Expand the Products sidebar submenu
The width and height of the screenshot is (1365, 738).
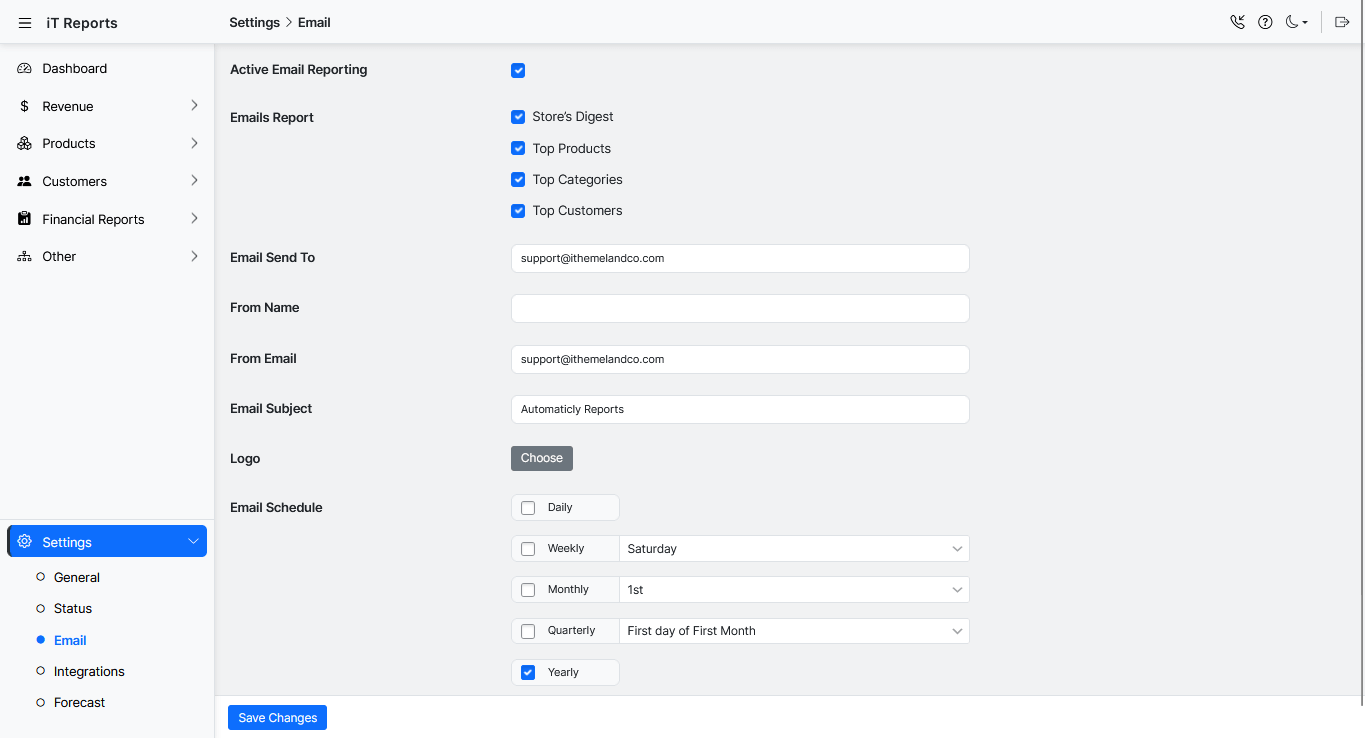[194, 144]
